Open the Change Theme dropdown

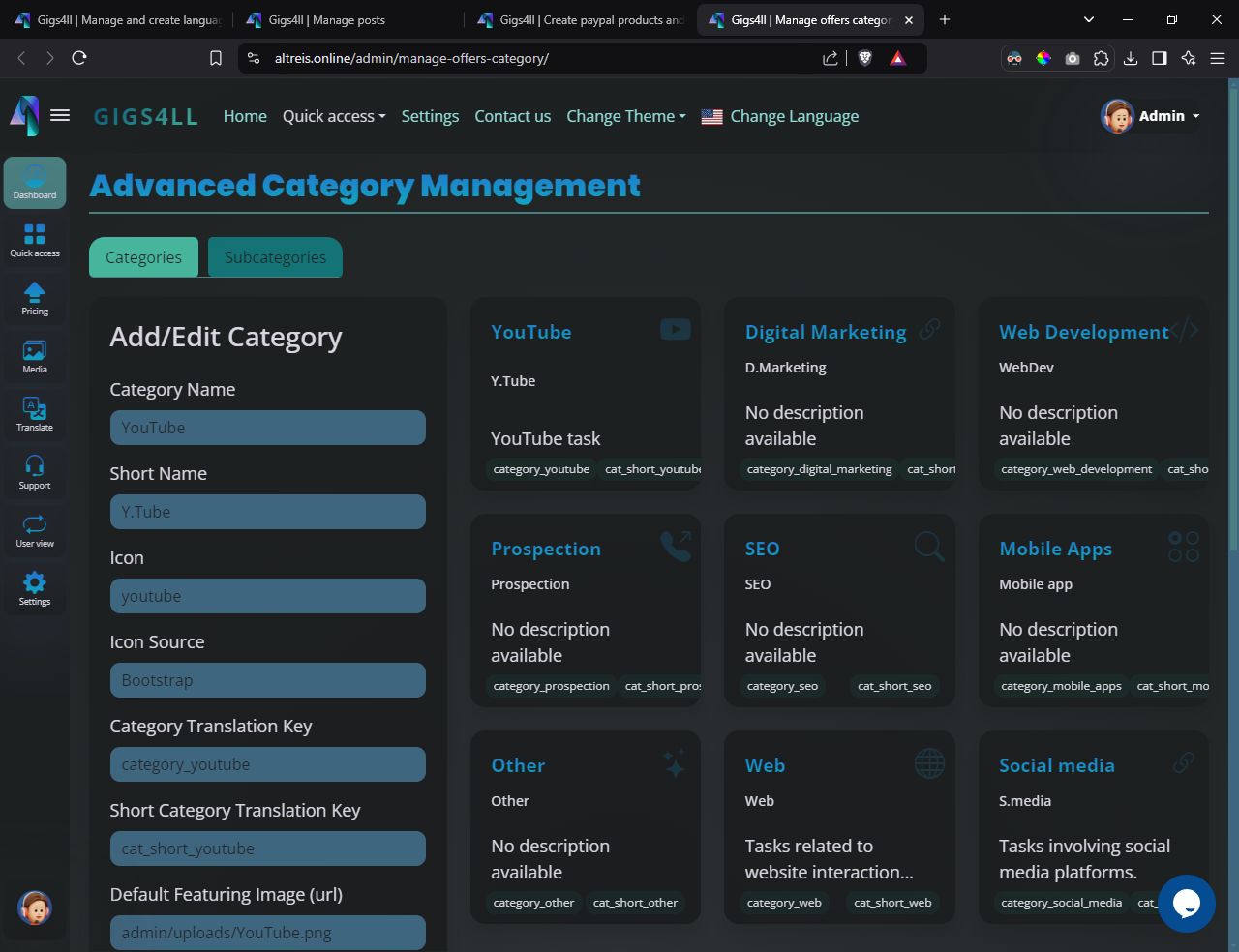click(x=625, y=116)
